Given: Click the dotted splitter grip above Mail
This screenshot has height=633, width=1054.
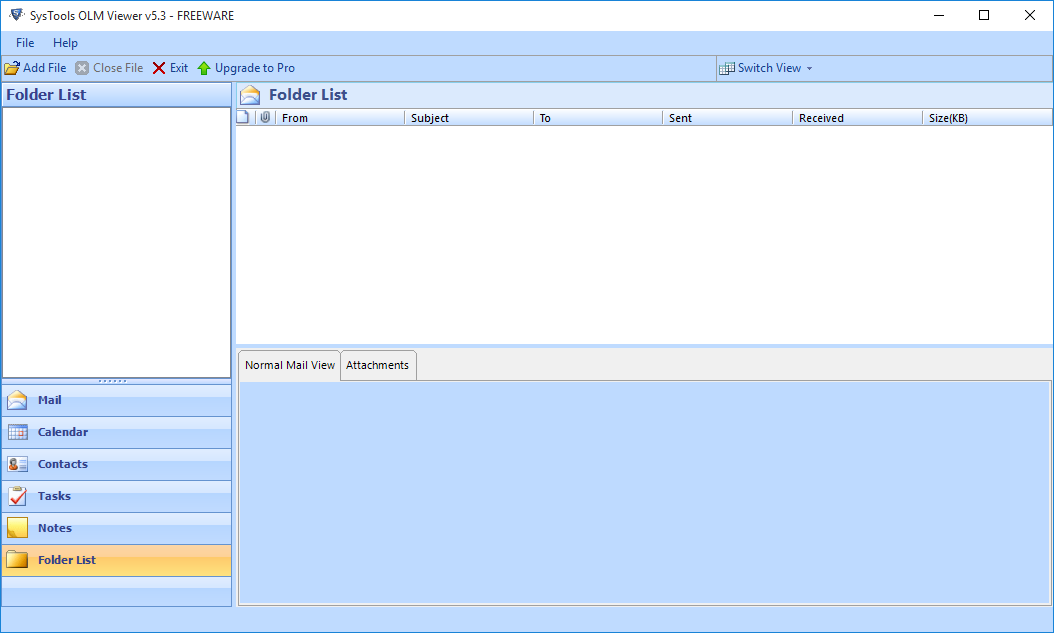Looking at the screenshot, I should click(x=112, y=381).
